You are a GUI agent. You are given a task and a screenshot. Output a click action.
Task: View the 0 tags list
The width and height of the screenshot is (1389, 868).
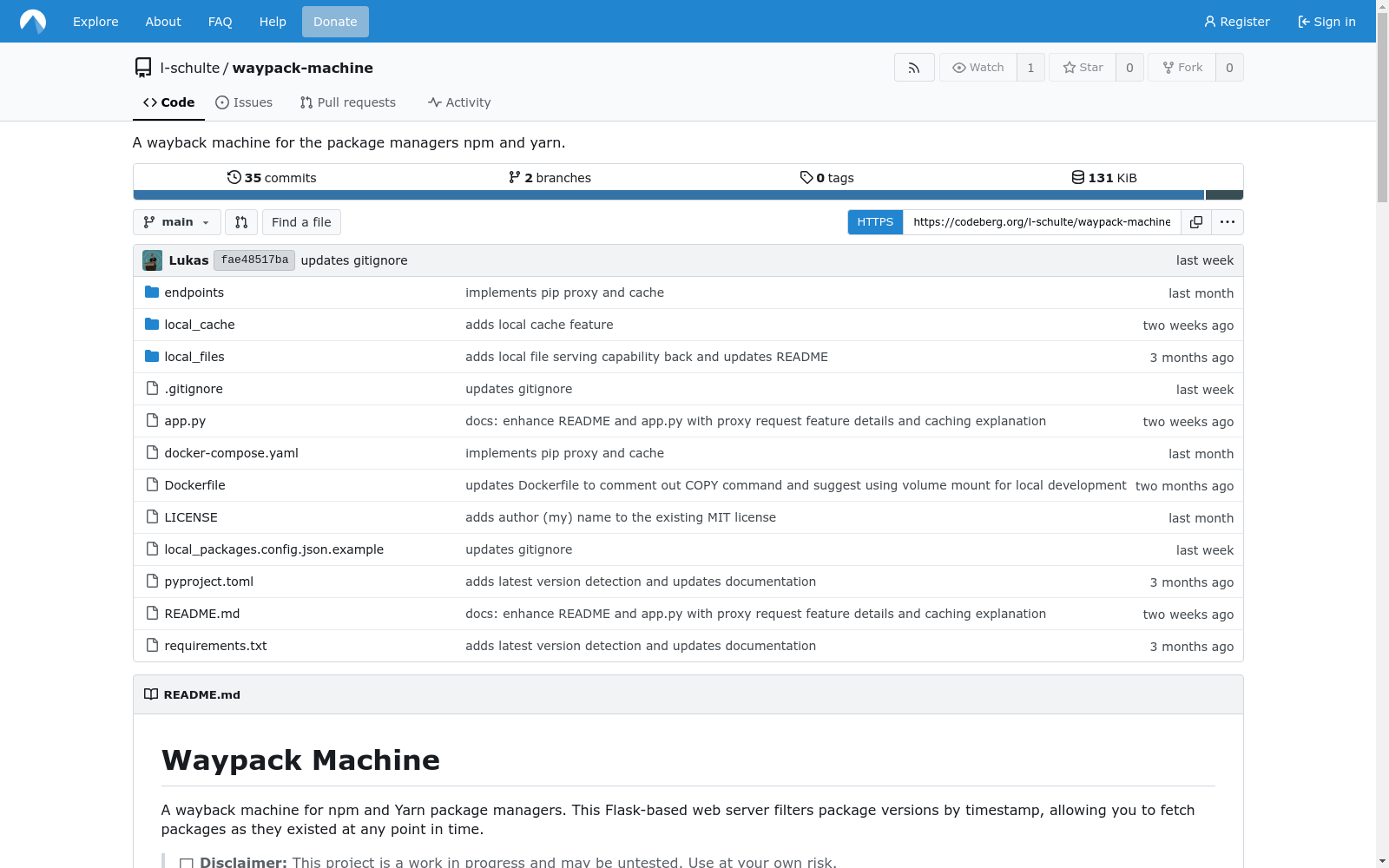[x=827, y=177]
